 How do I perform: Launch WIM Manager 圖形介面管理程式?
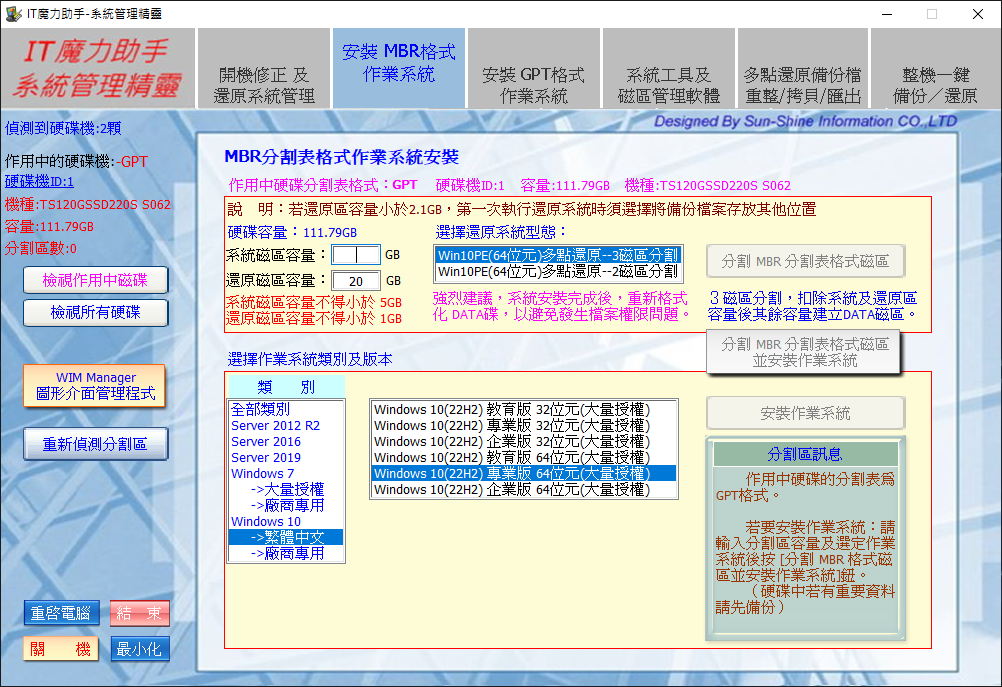[x=95, y=386]
